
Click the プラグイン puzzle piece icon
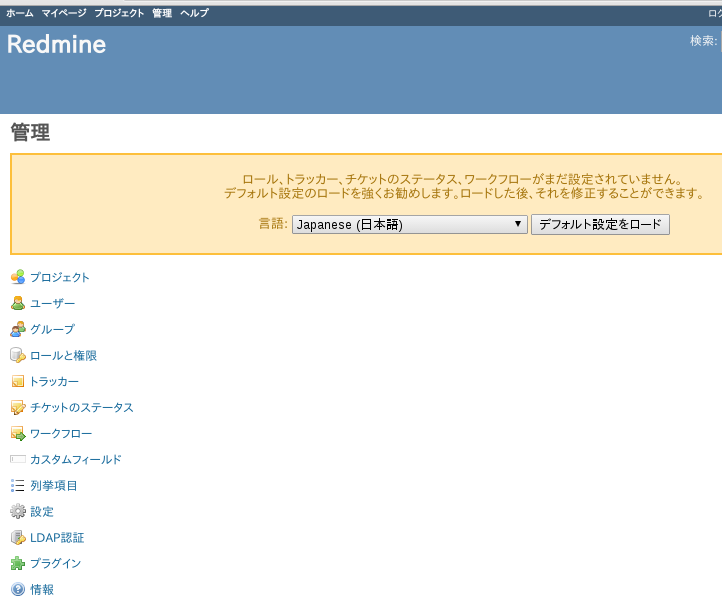click(17, 563)
